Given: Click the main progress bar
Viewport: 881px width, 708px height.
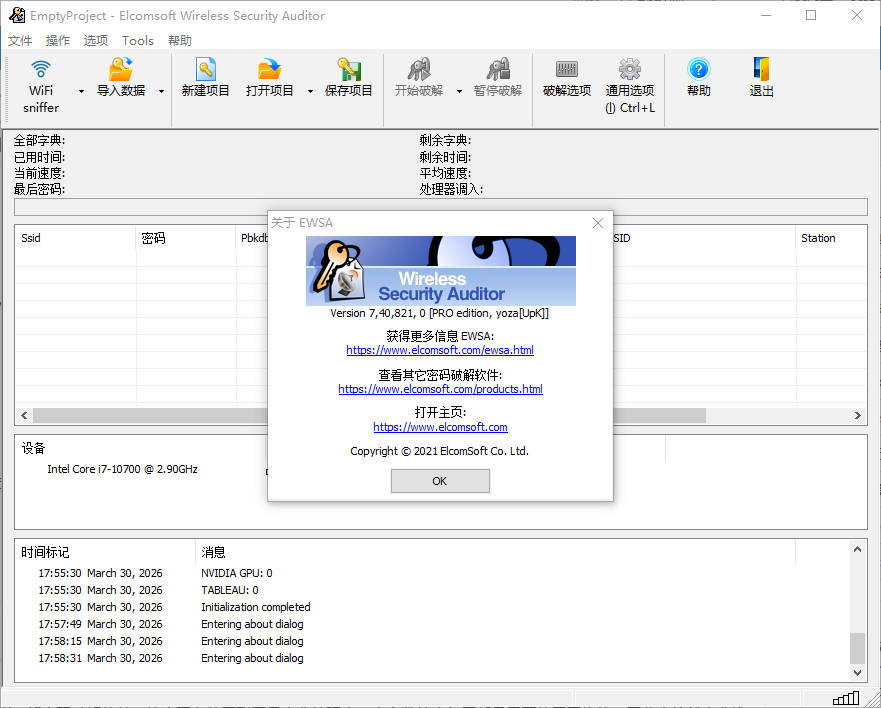Looking at the screenshot, I should coord(440,207).
